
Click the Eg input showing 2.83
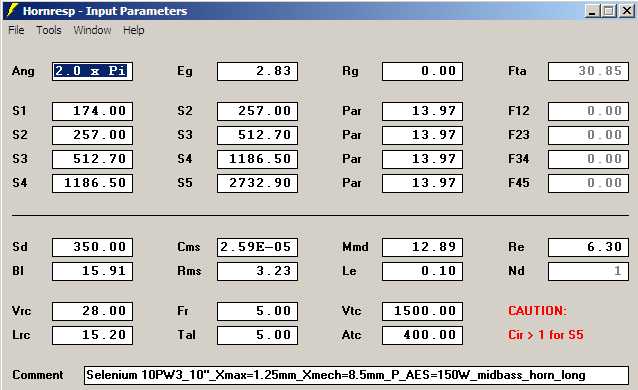[257, 71]
